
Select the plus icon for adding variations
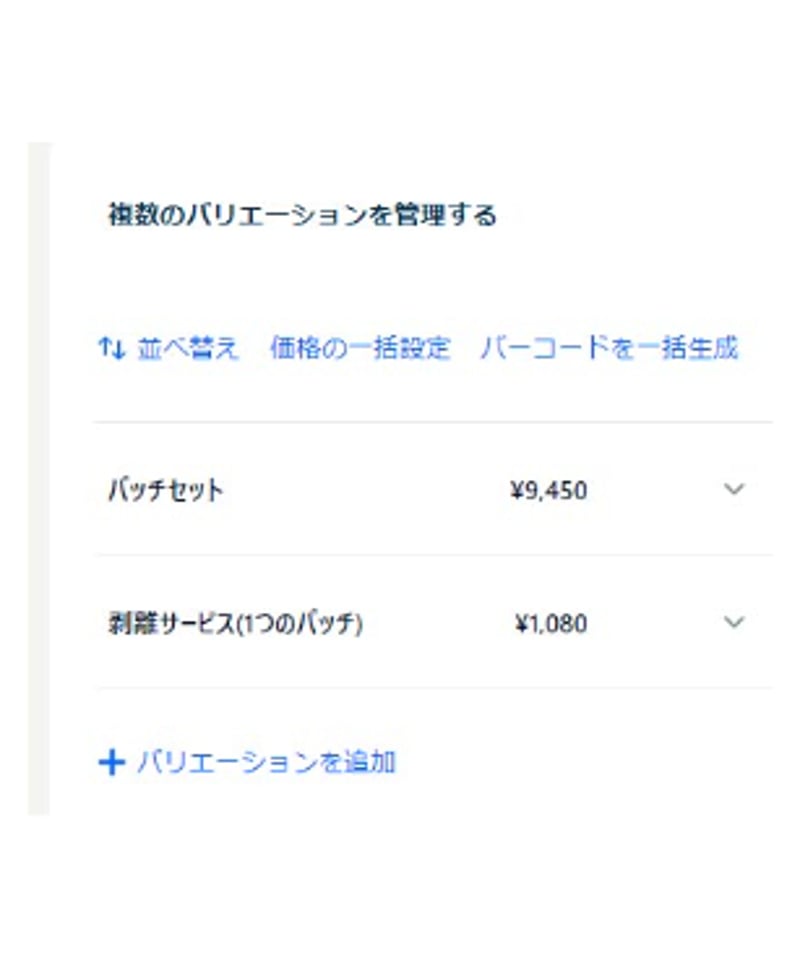pos(111,761)
